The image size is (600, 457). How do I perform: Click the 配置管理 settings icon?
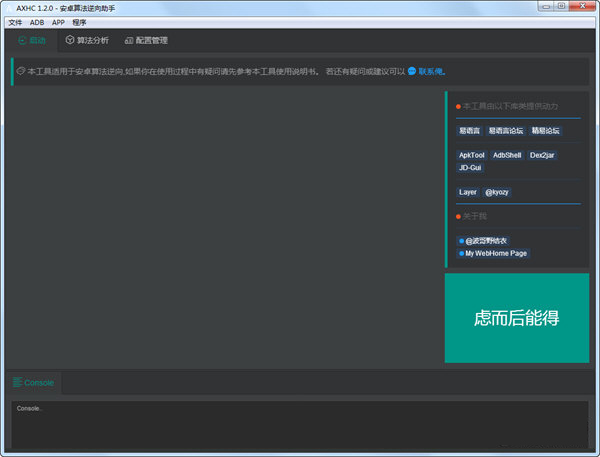128,41
